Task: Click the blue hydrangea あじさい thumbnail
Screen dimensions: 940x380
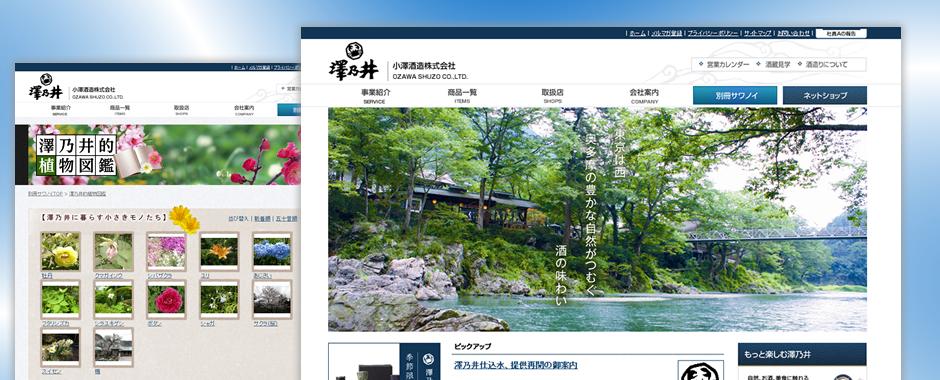Action: (x=272, y=251)
